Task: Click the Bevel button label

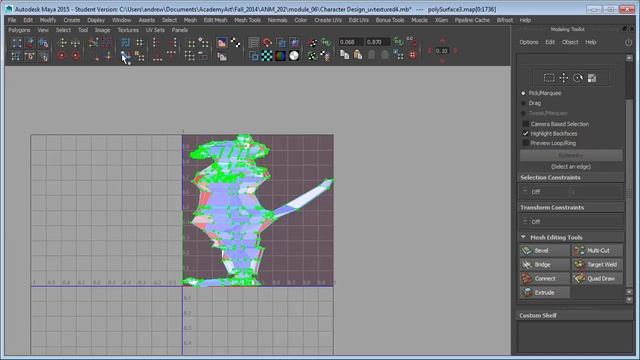Action: (541, 251)
